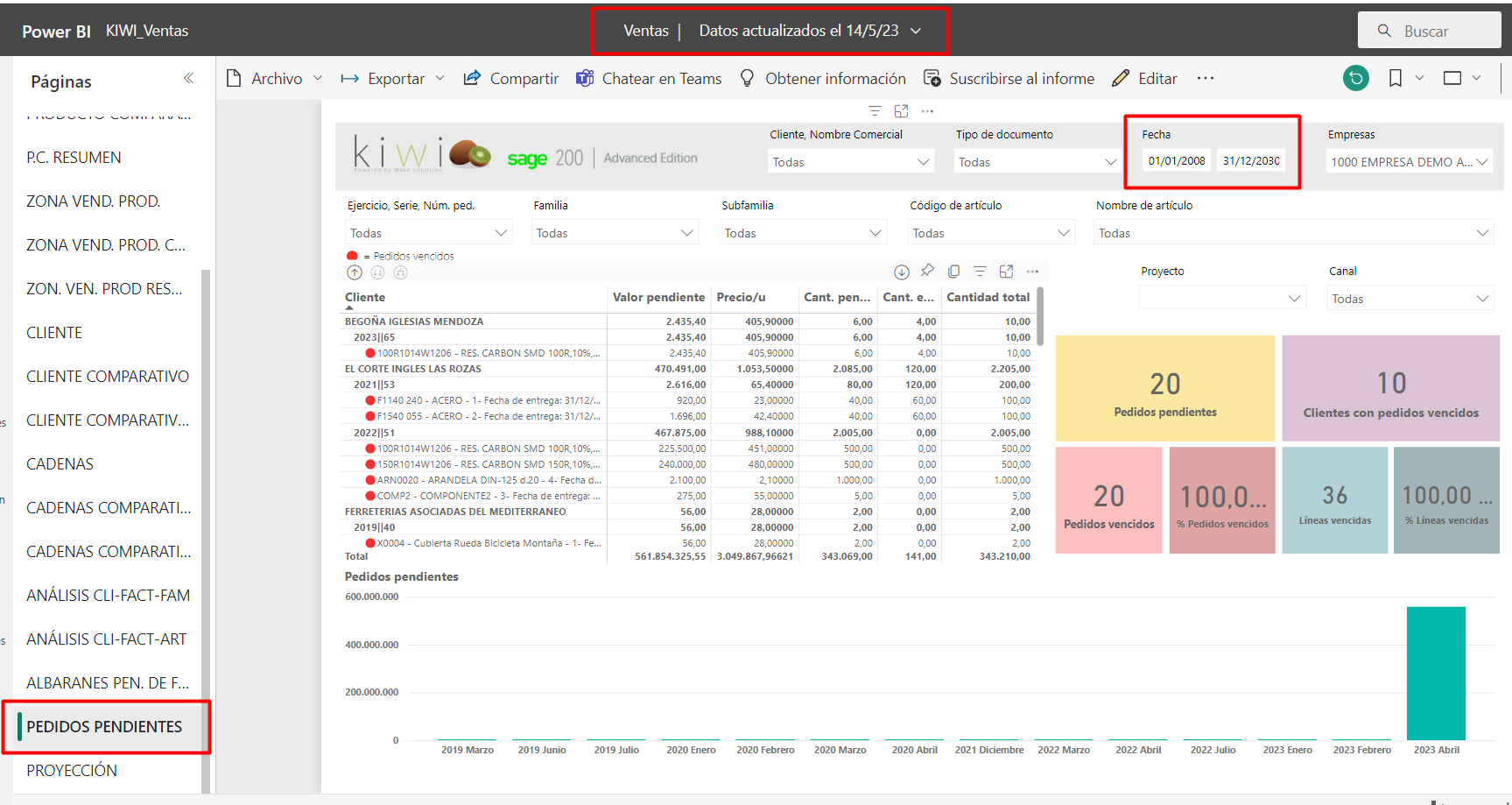Copy the table visual
1512x805 pixels.
[x=954, y=272]
